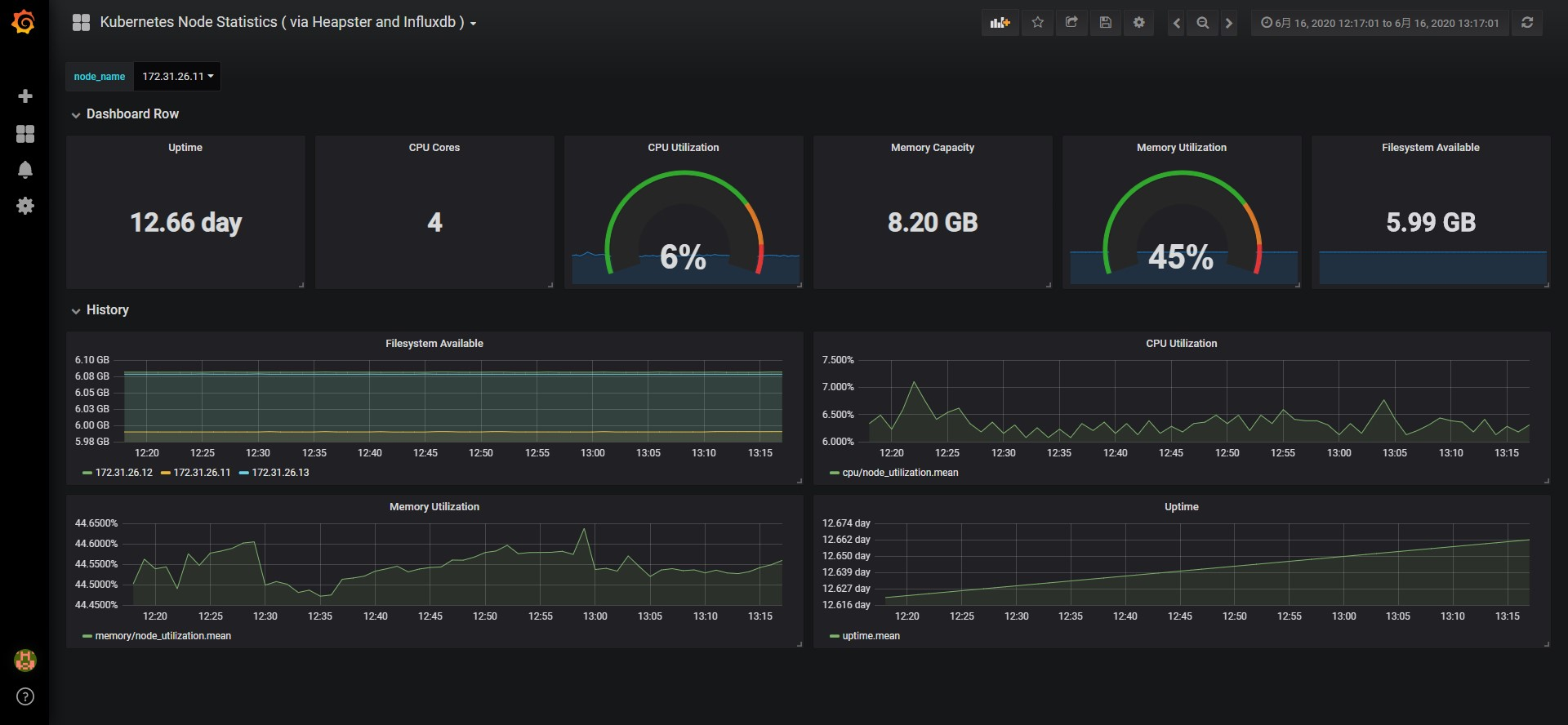Open the Create plus menu in sidebar
The width and height of the screenshot is (1568, 725).
click(x=25, y=96)
